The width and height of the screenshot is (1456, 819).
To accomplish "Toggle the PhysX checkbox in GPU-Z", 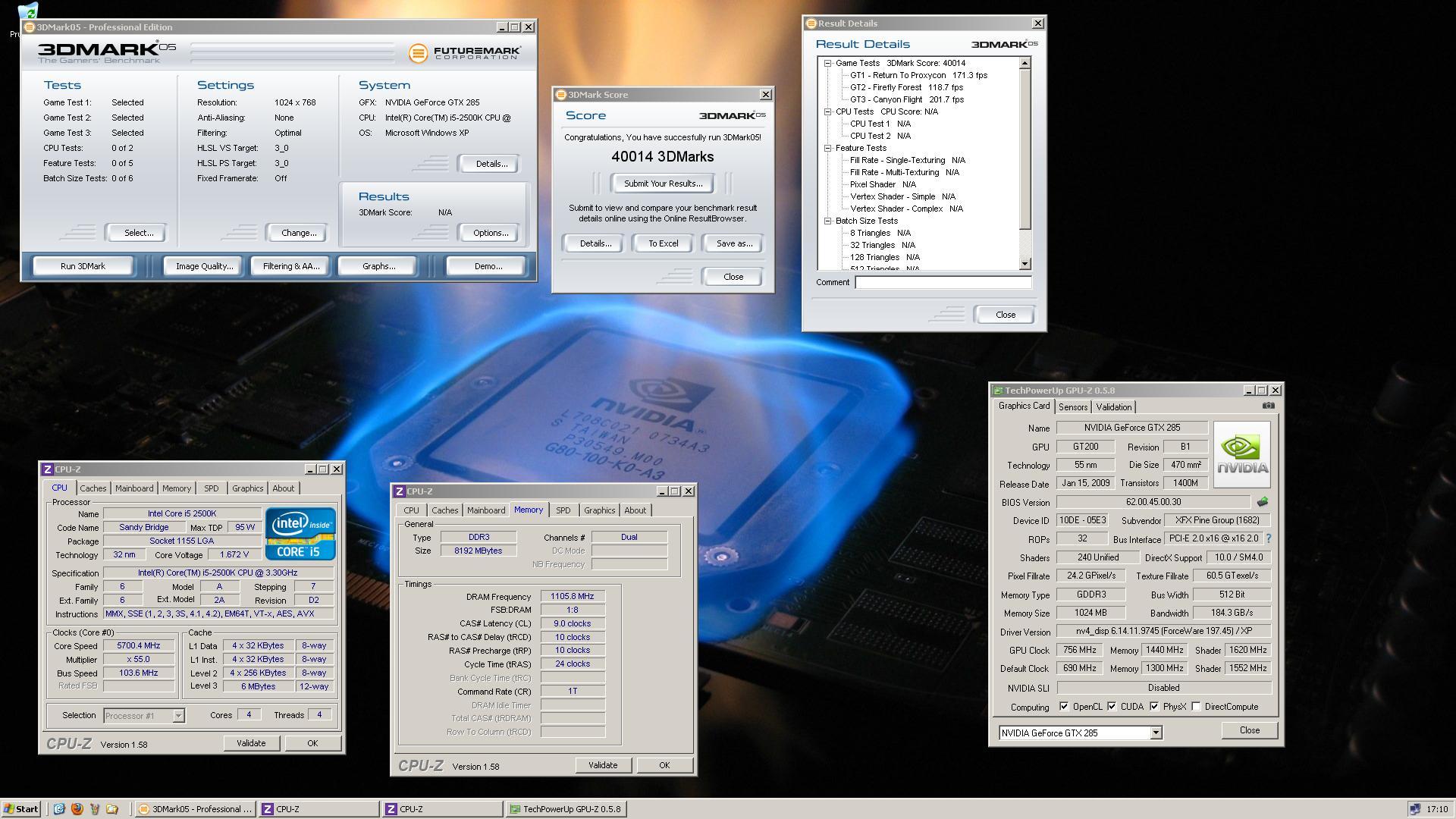I will tap(1154, 707).
